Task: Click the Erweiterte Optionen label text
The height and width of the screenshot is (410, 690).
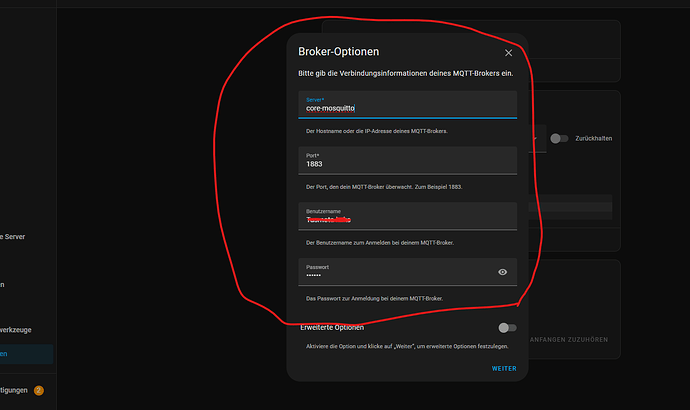Action: 332,327
